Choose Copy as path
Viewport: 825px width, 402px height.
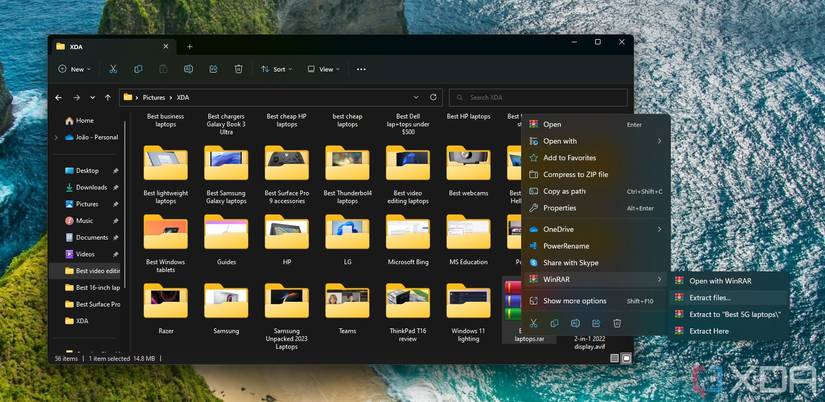[x=596, y=191]
